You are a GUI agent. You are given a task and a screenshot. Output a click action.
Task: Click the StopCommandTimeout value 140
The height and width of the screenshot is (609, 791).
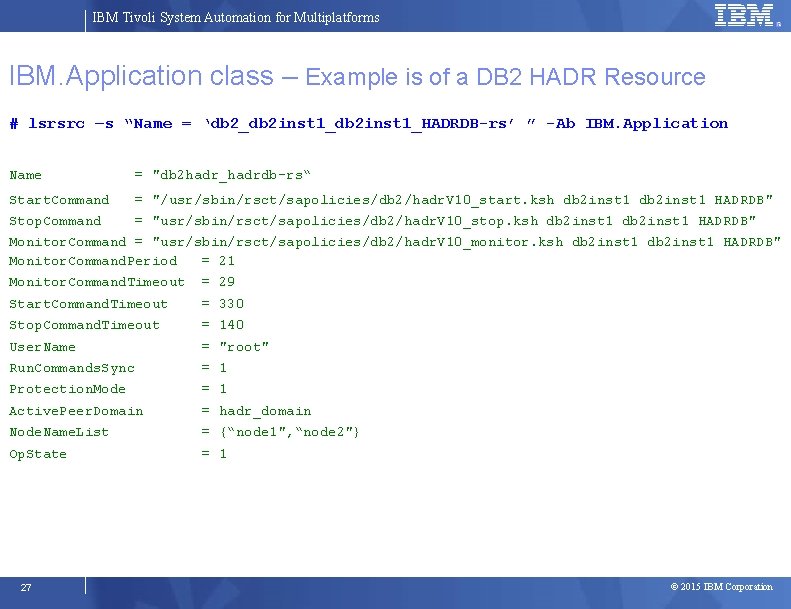(232, 325)
